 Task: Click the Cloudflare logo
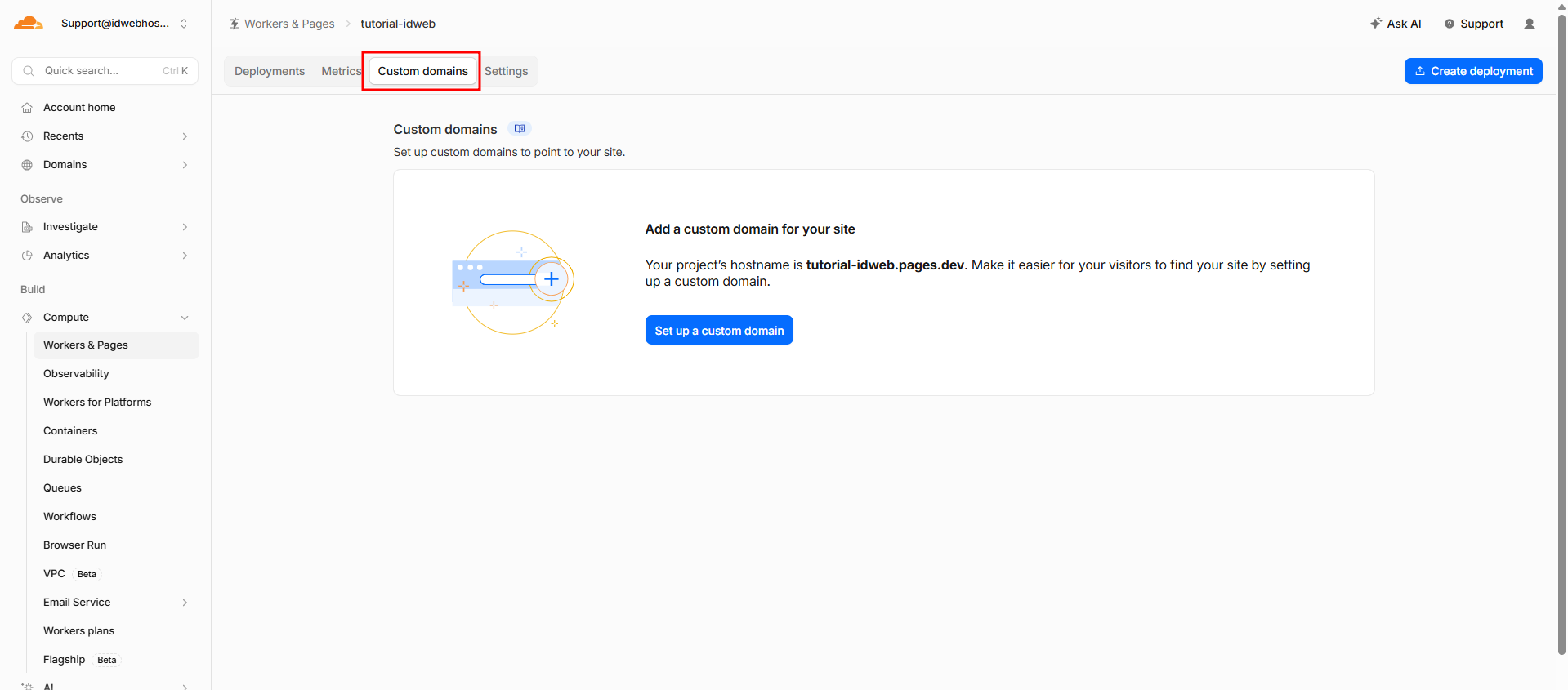pos(29,23)
